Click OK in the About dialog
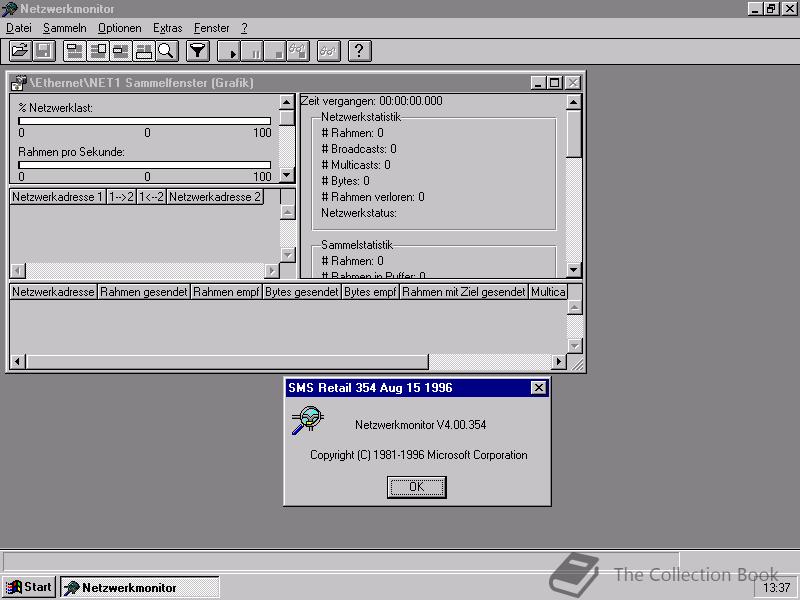Image resolution: width=800 pixels, height=600 pixels. 416,487
